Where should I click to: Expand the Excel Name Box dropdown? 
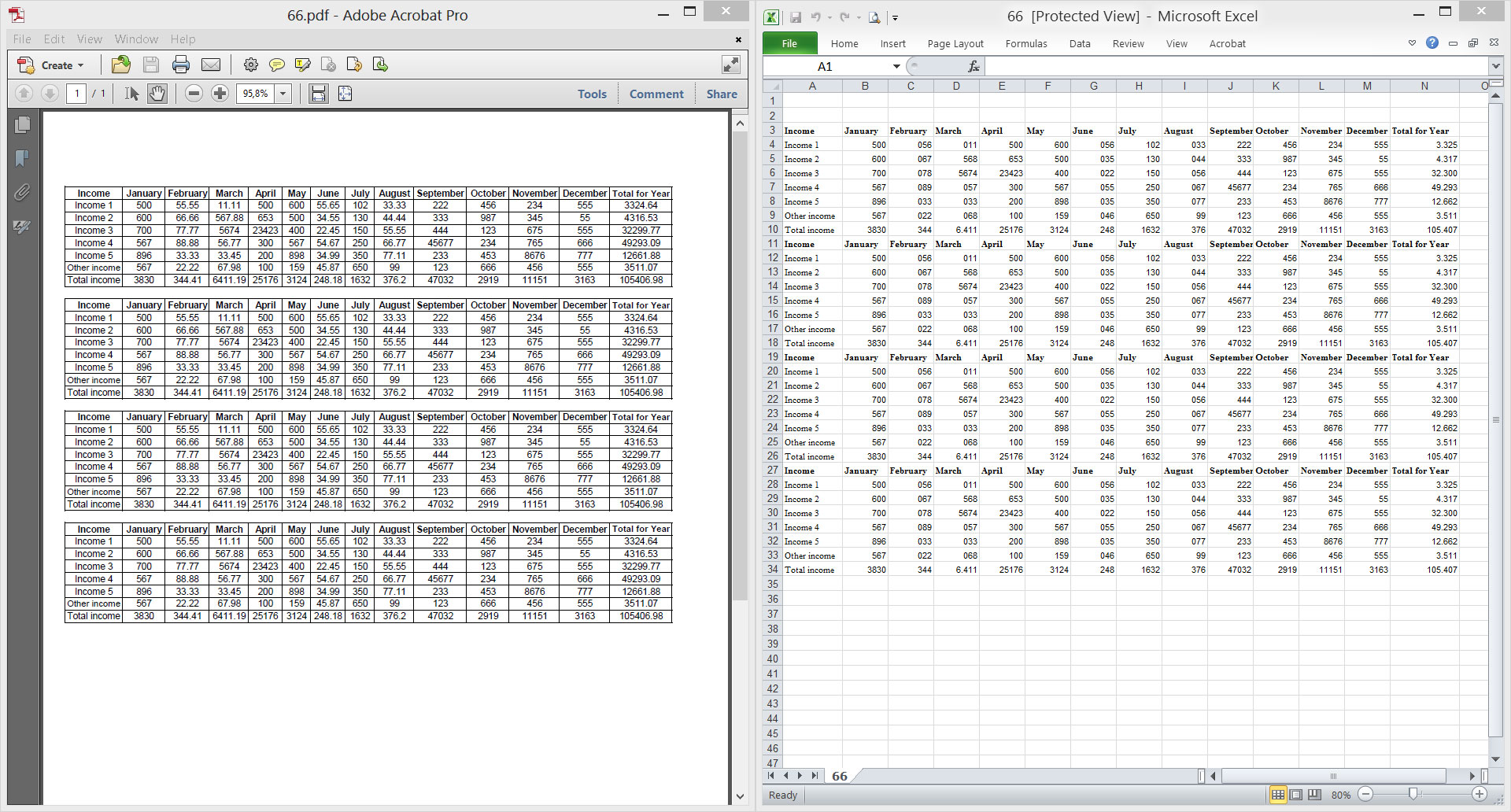coord(896,67)
